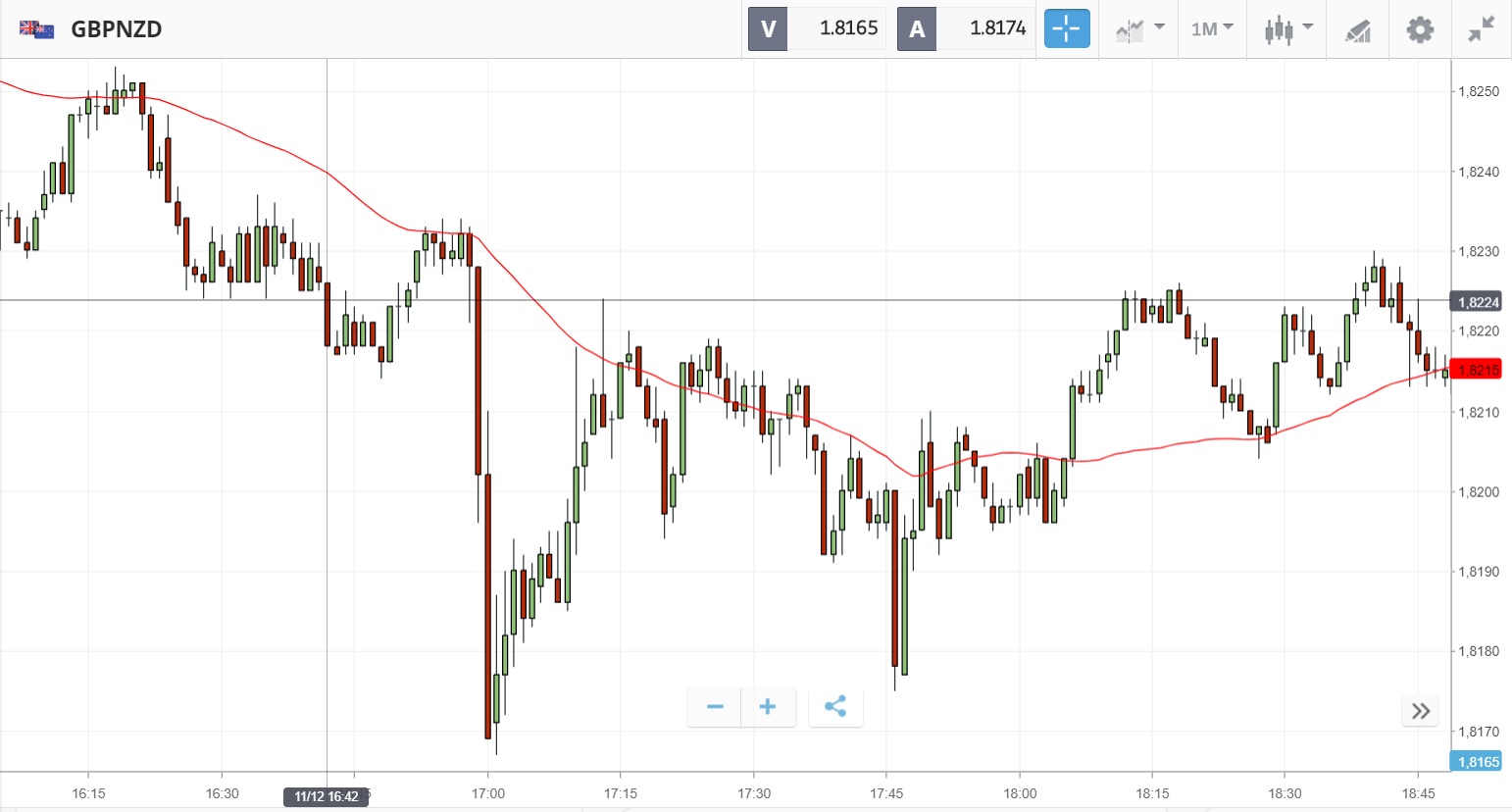Click the GBPNZD flag icon
This screenshot has height=812, width=1512.
(x=36, y=29)
